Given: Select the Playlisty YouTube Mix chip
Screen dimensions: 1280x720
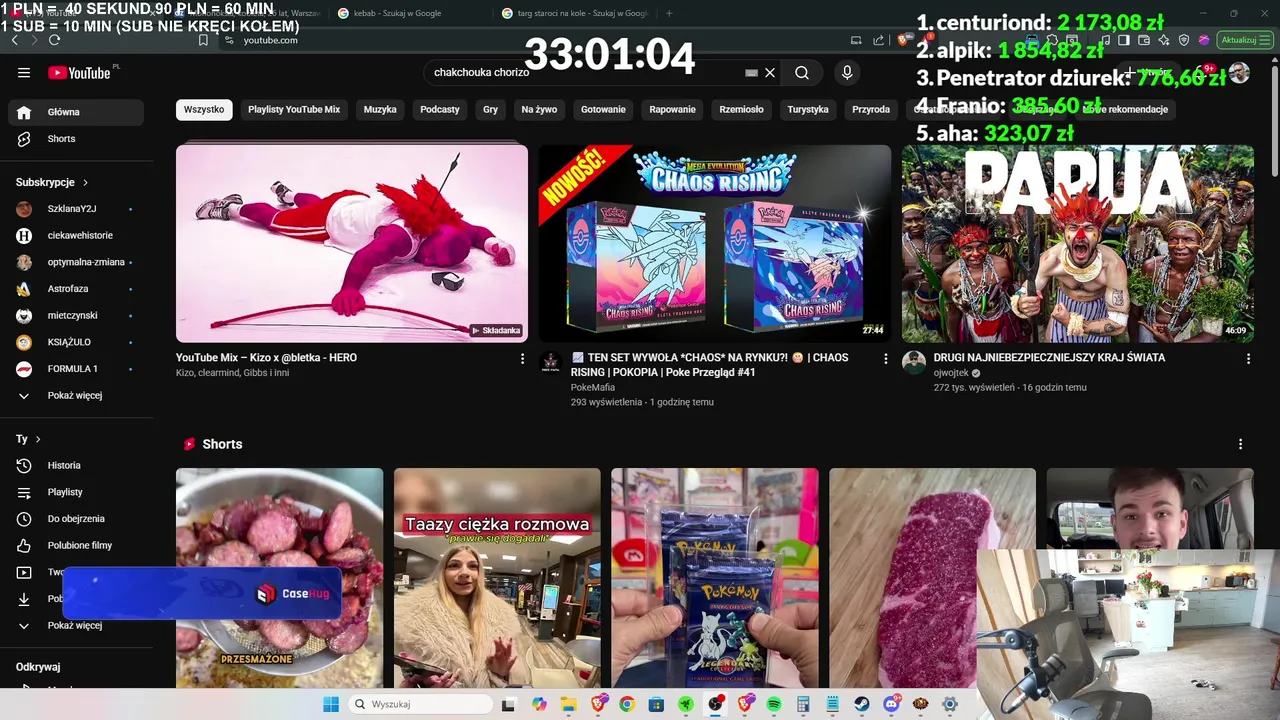Looking at the screenshot, I should point(294,109).
